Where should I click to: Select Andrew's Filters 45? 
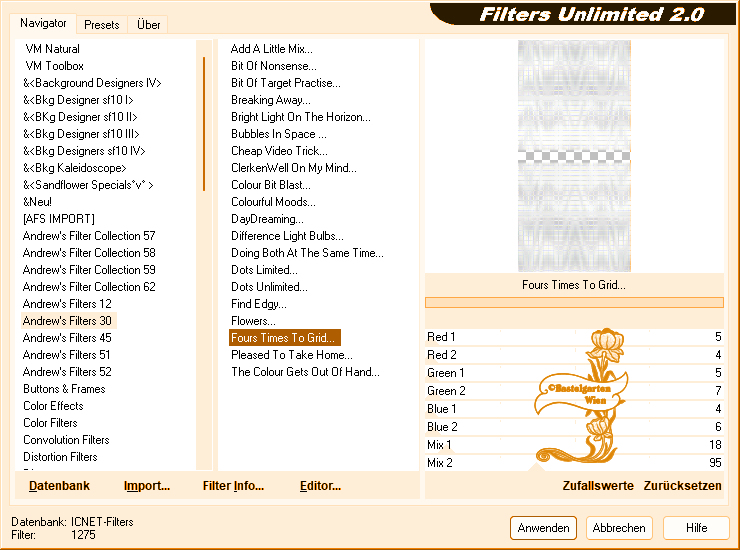click(x=67, y=338)
